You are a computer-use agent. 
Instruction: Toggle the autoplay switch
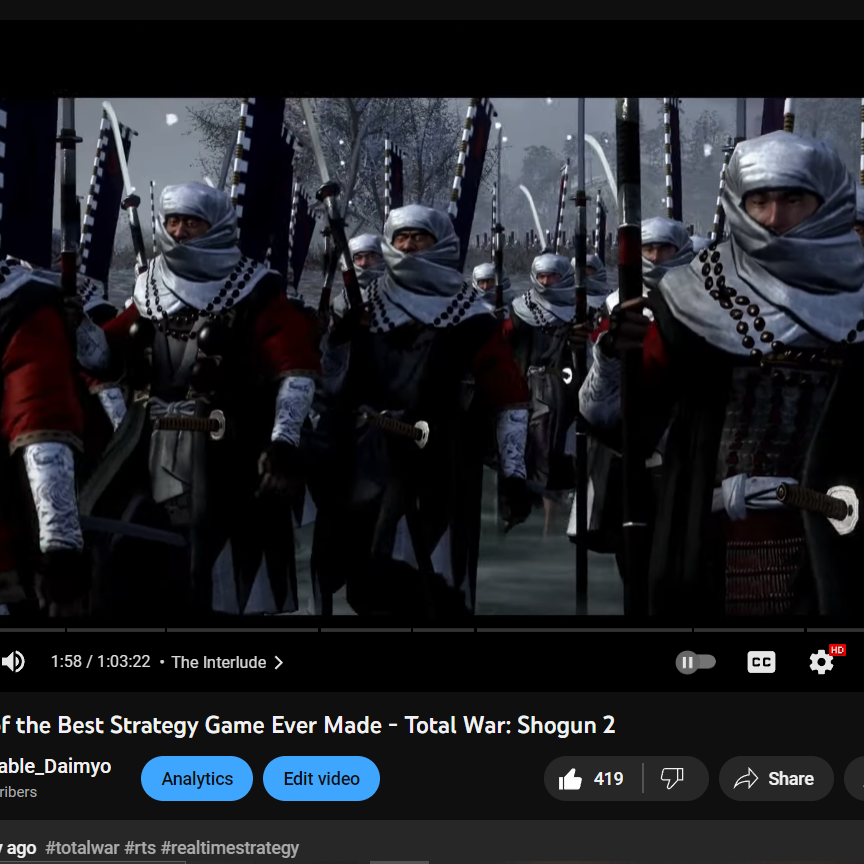[695, 662]
